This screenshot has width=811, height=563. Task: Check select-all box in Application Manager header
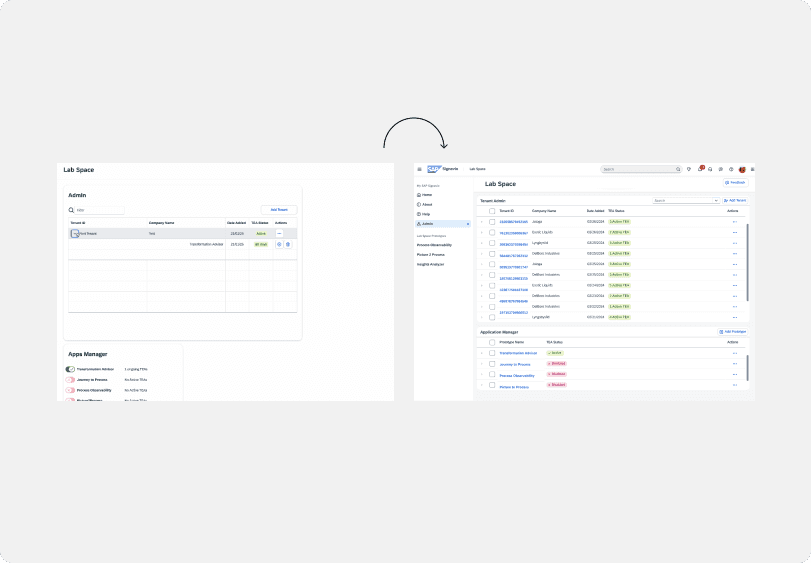tap(492, 342)
